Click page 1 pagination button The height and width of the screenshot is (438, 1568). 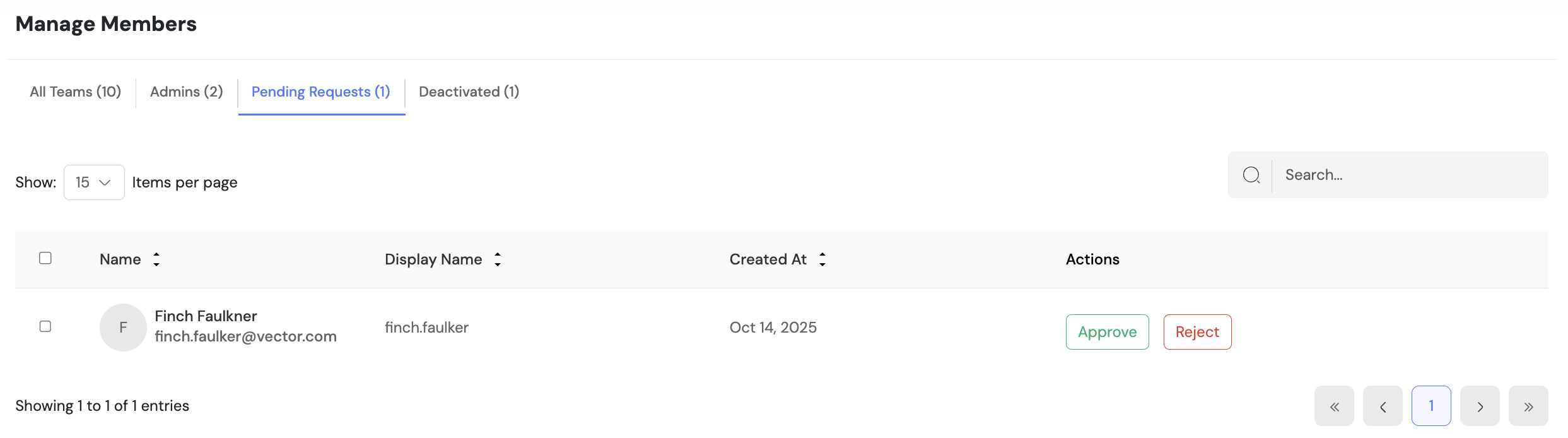(x=1431, y=406)
